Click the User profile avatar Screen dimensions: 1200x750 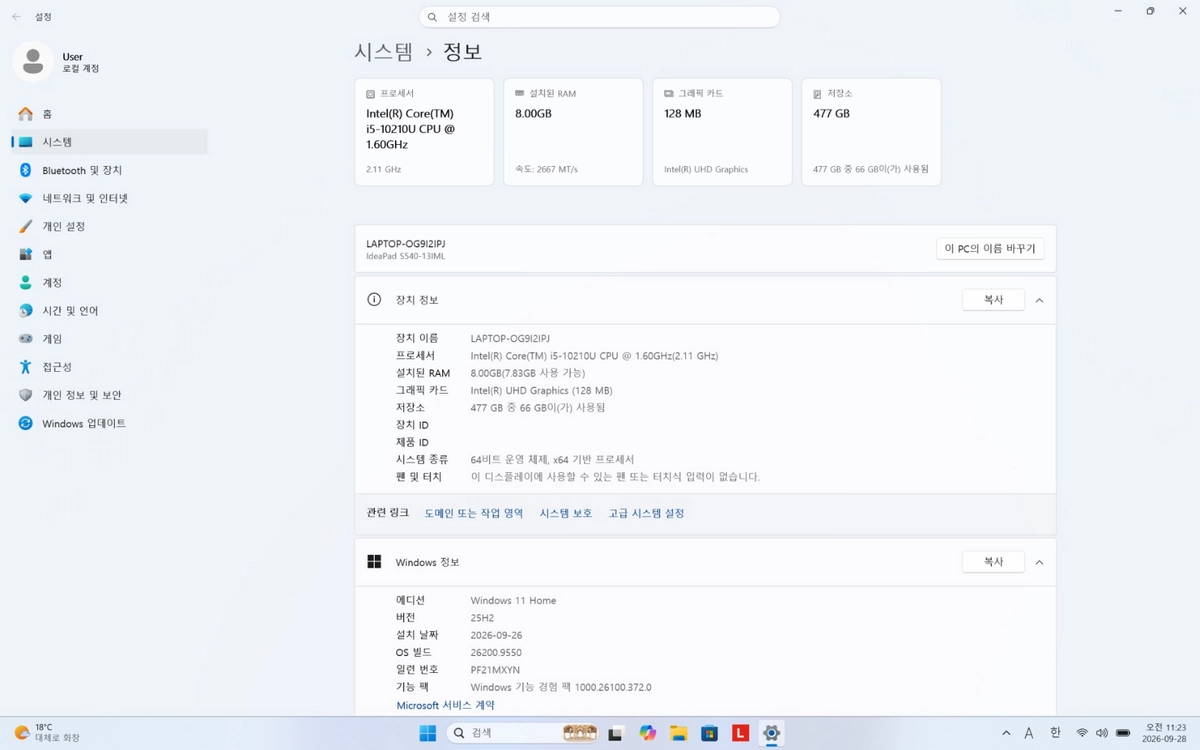click(33, 62)
